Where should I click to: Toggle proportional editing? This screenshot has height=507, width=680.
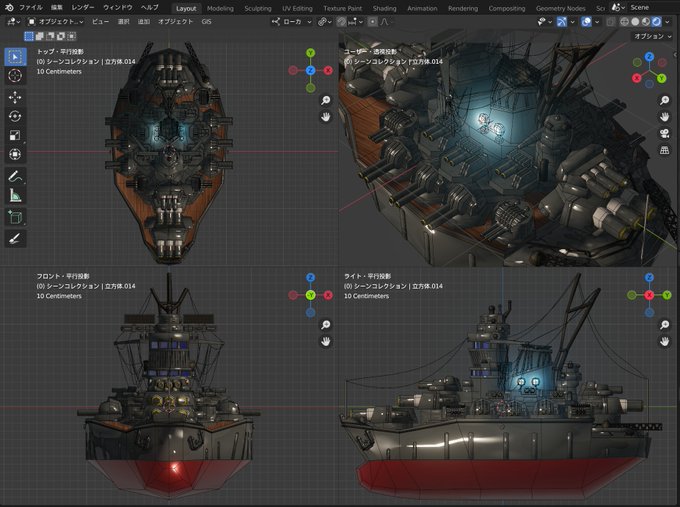[373, 22]
